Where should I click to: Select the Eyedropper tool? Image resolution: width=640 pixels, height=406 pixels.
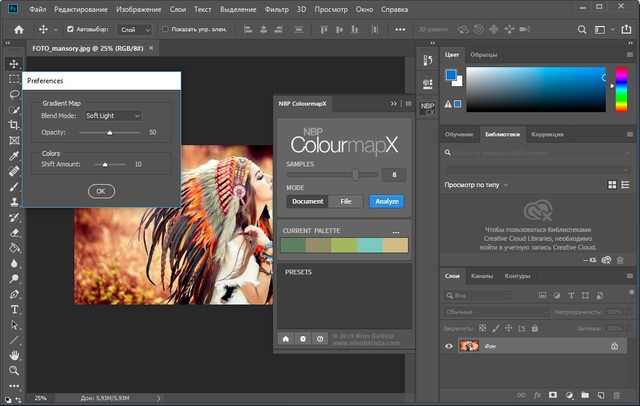(15, 156)
